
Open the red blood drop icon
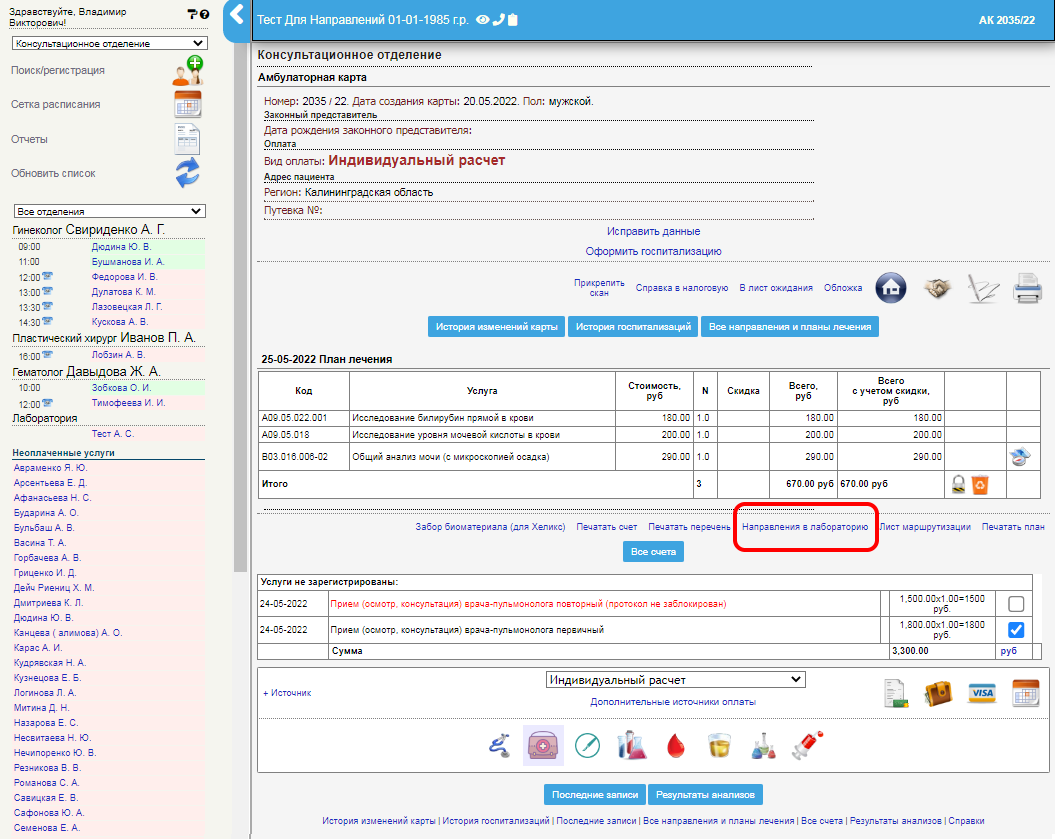coord(675,745)
